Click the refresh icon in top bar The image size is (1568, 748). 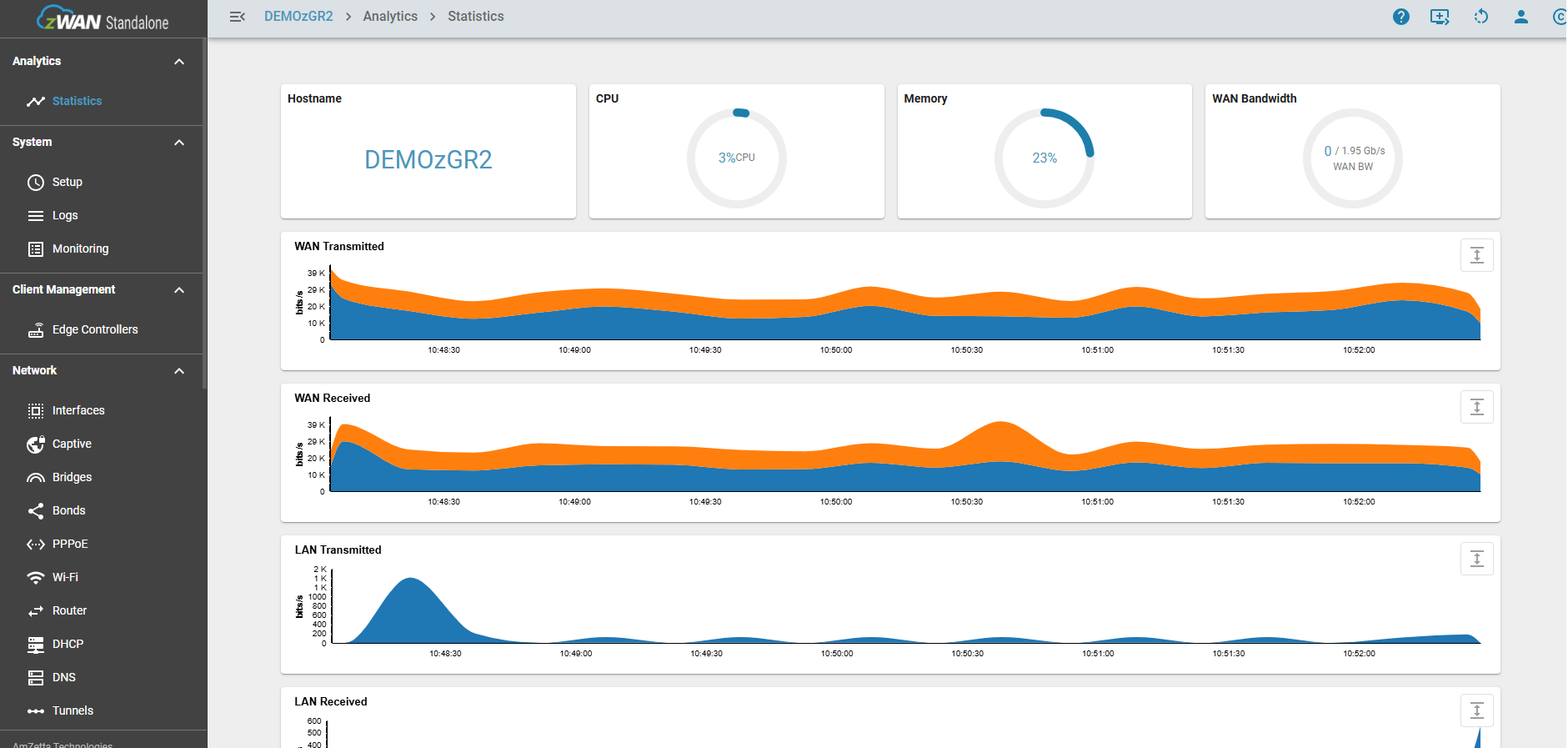coord(1480,17)
